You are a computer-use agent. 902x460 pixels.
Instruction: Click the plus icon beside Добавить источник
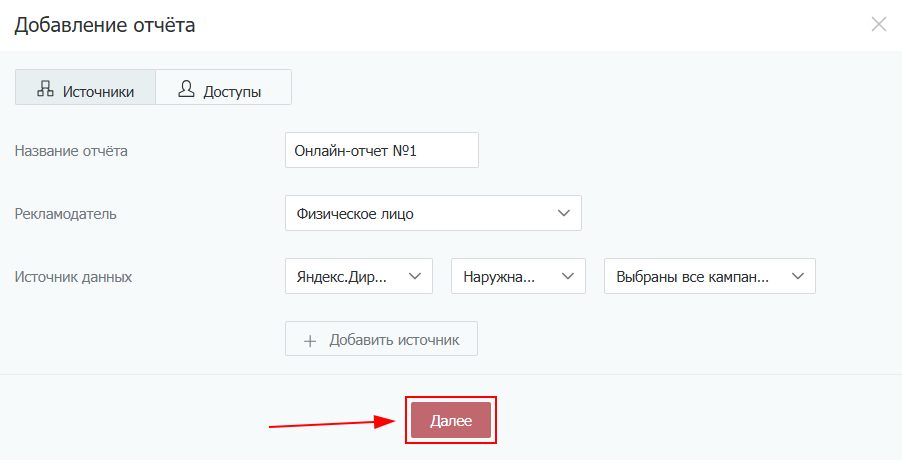click(x=310, y=340)
